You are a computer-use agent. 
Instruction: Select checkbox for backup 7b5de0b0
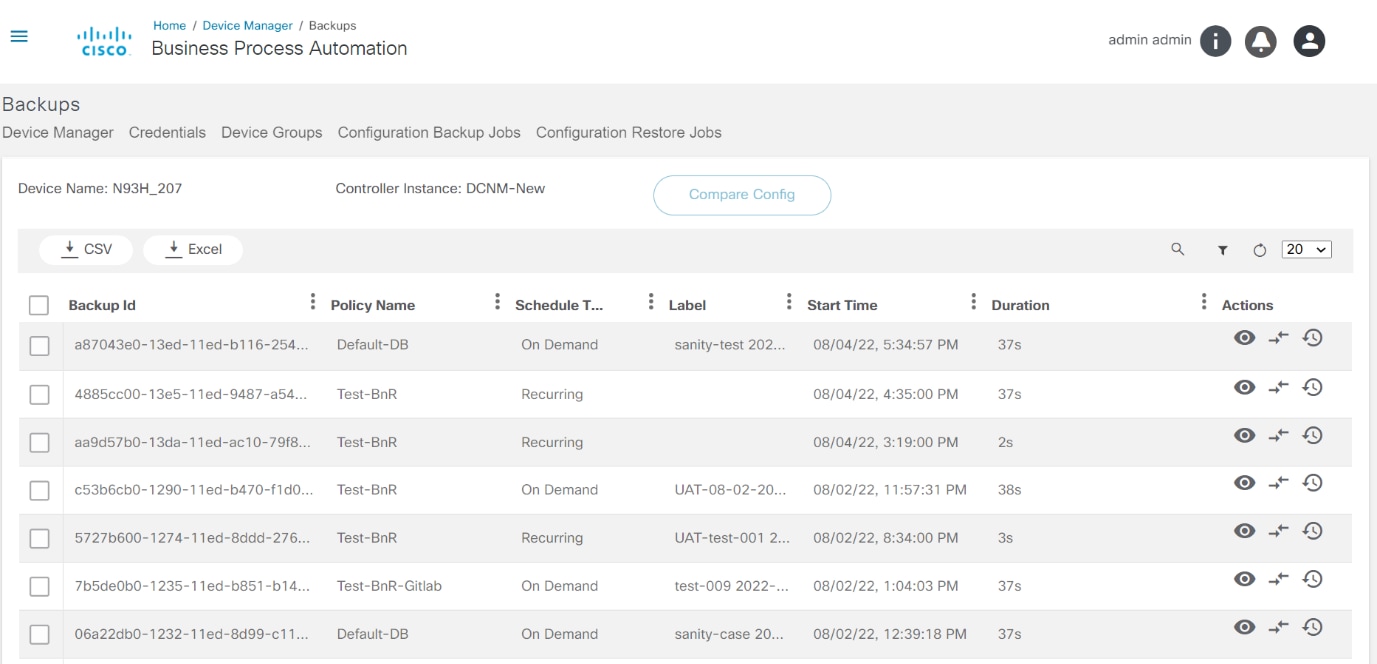tap(39, 586)
